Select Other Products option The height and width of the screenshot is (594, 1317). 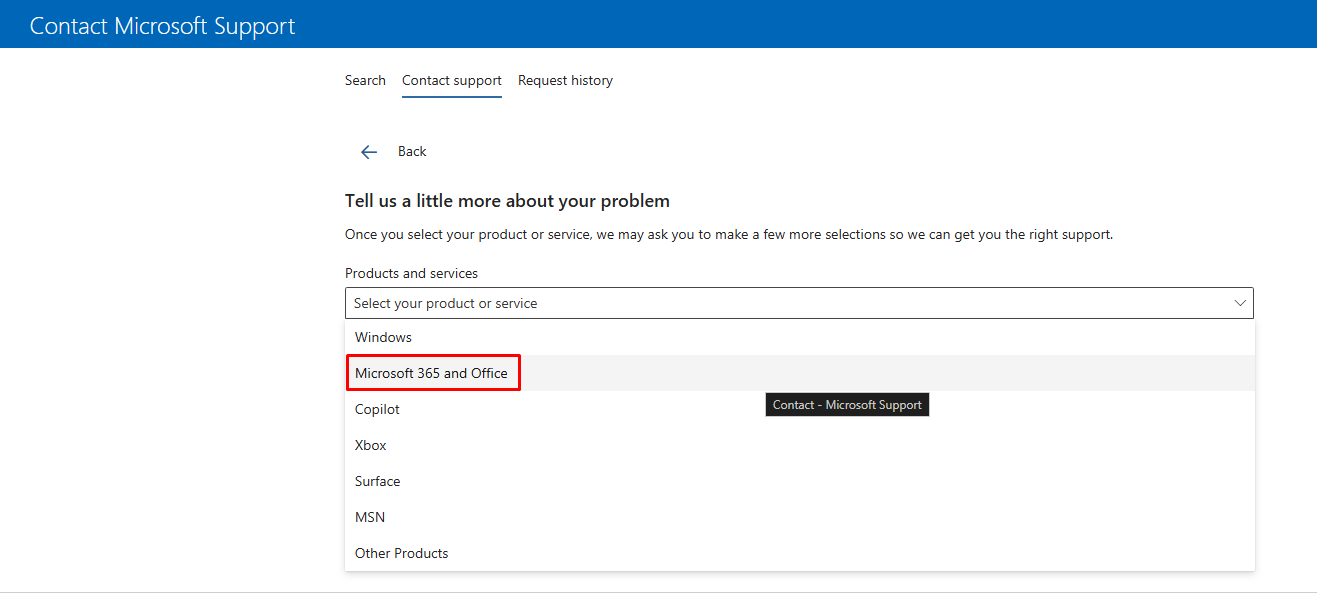pyautogui.click(x=800, y=553)
